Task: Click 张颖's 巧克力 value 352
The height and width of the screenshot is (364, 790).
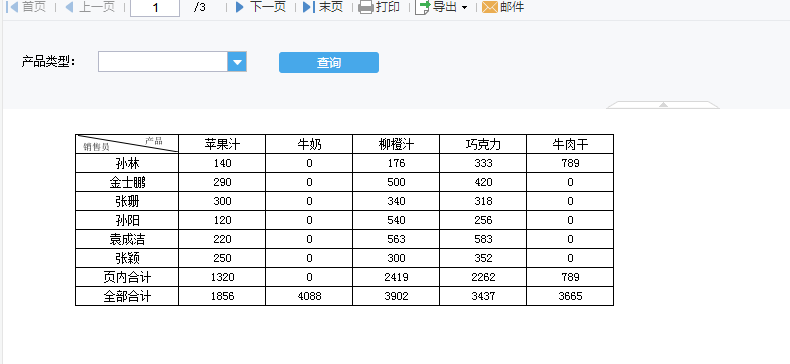Action: pos(483,258)
